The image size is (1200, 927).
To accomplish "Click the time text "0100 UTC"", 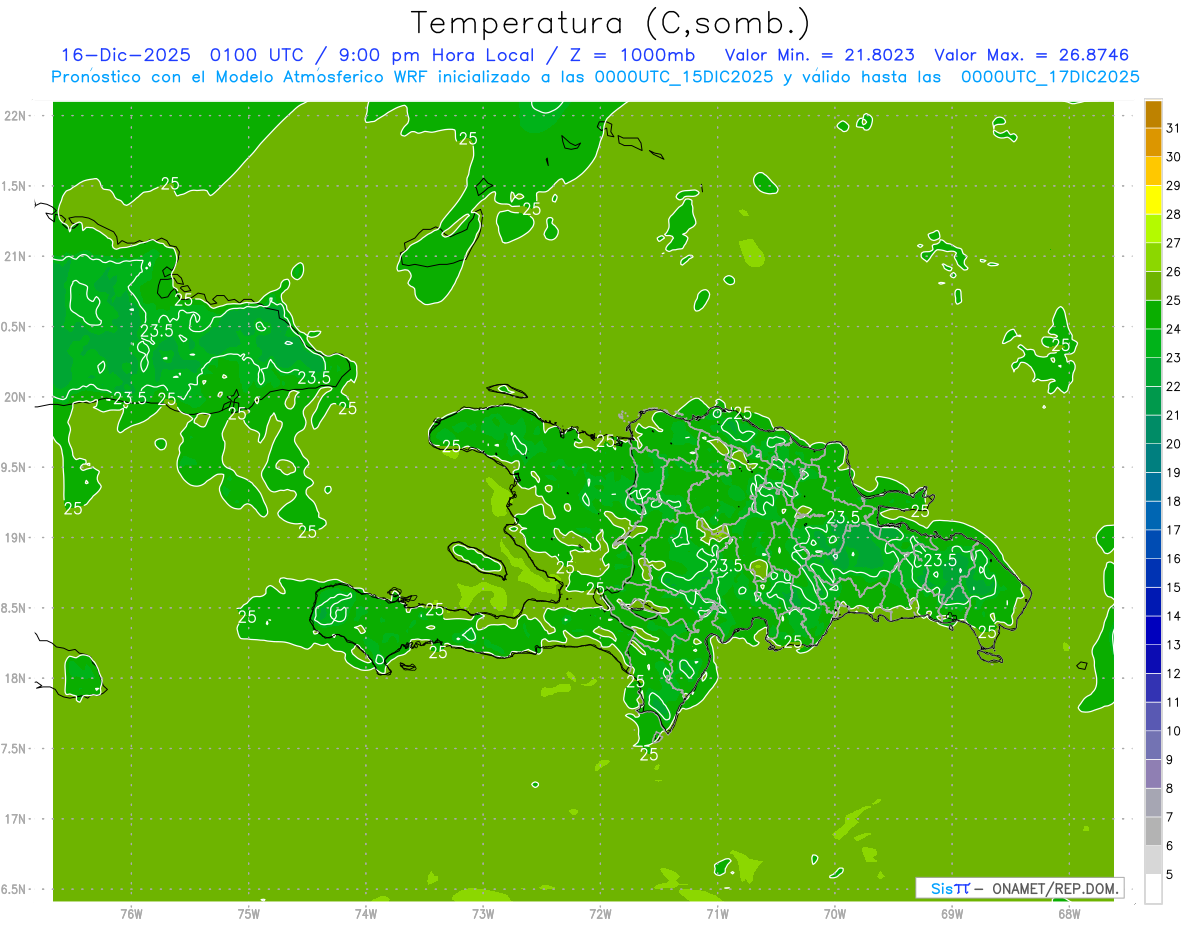I will pyautogui.click(x=257, y=55).
